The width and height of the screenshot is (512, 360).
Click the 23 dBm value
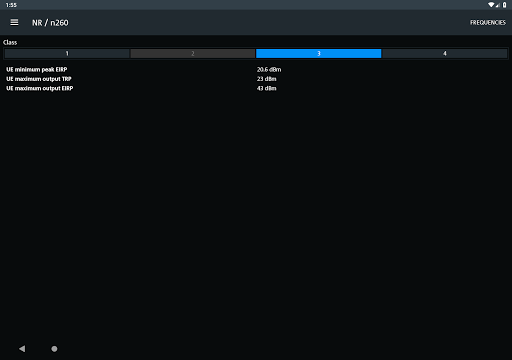pyautogui.click(x=266, y=79)
